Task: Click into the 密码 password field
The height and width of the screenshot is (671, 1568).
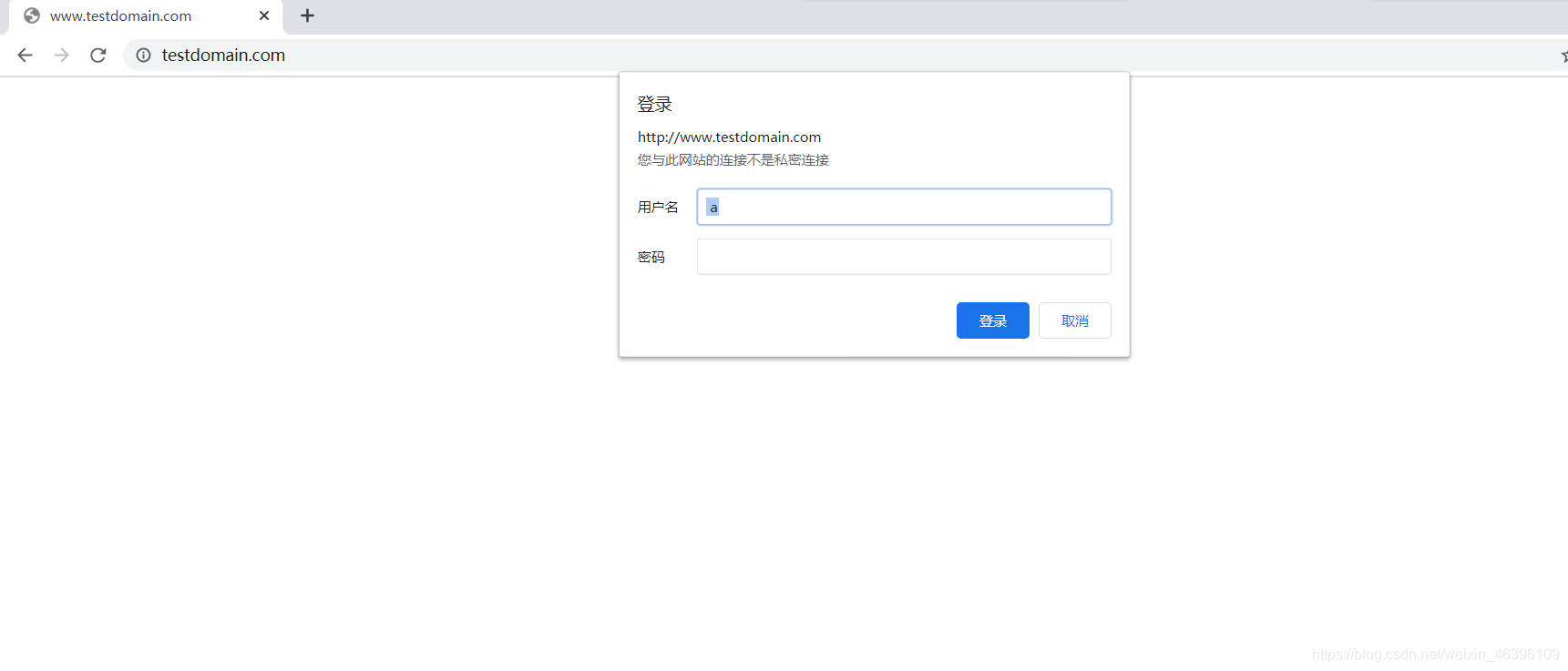Action: click(904, 257)
